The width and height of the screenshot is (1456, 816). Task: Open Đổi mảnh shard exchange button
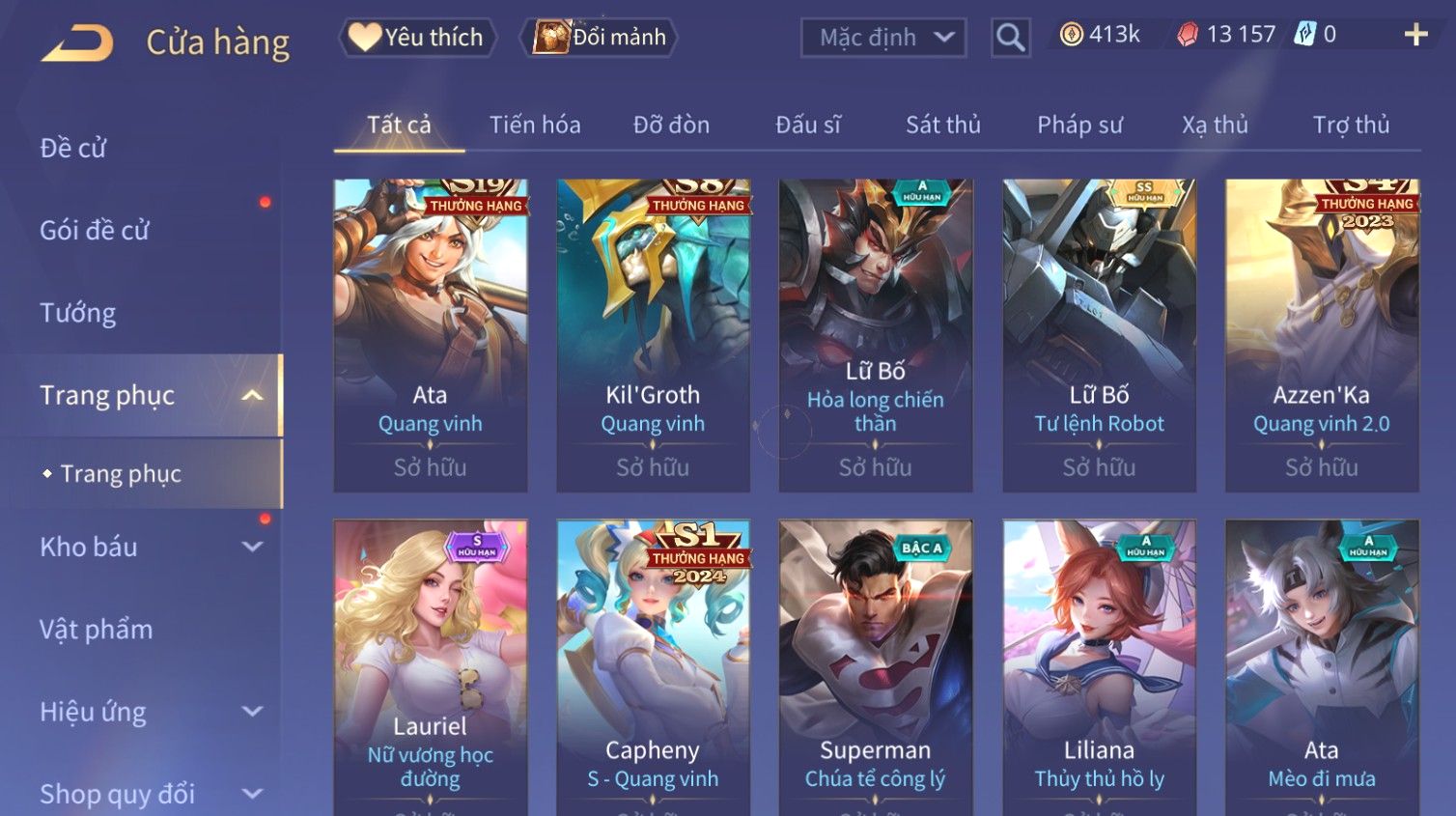600,38
